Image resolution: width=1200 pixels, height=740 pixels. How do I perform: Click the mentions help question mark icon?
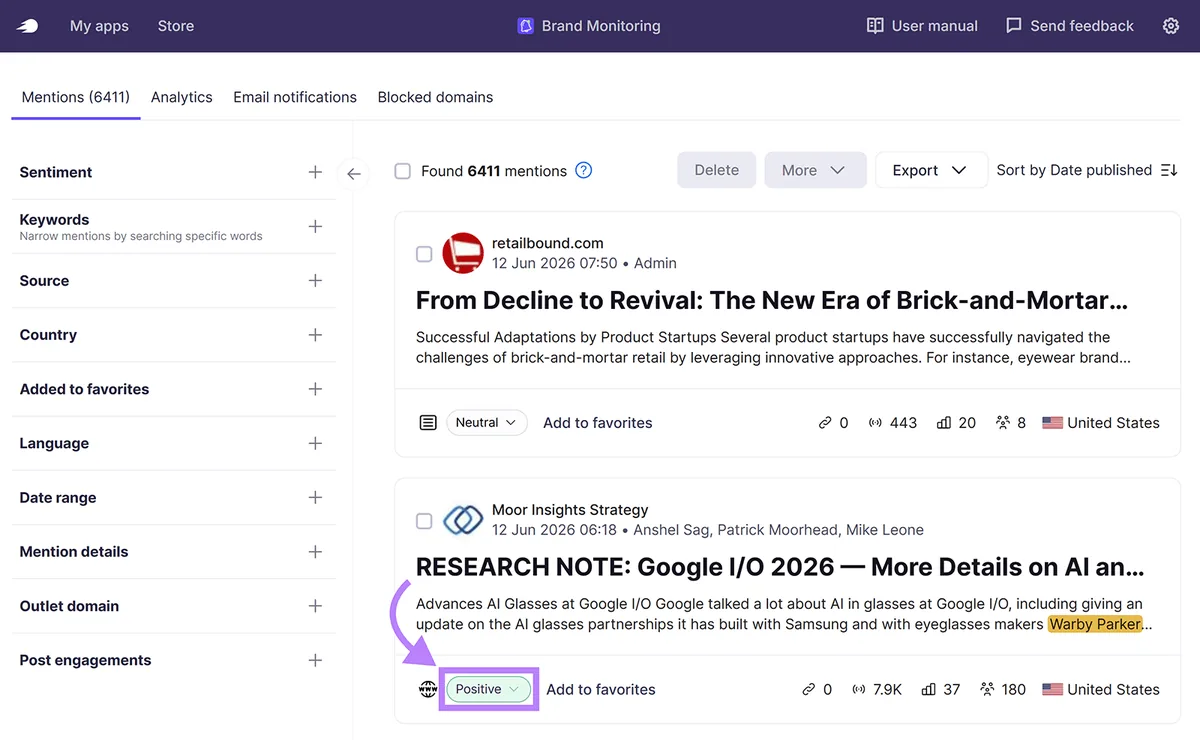click(x=584, y=170)
